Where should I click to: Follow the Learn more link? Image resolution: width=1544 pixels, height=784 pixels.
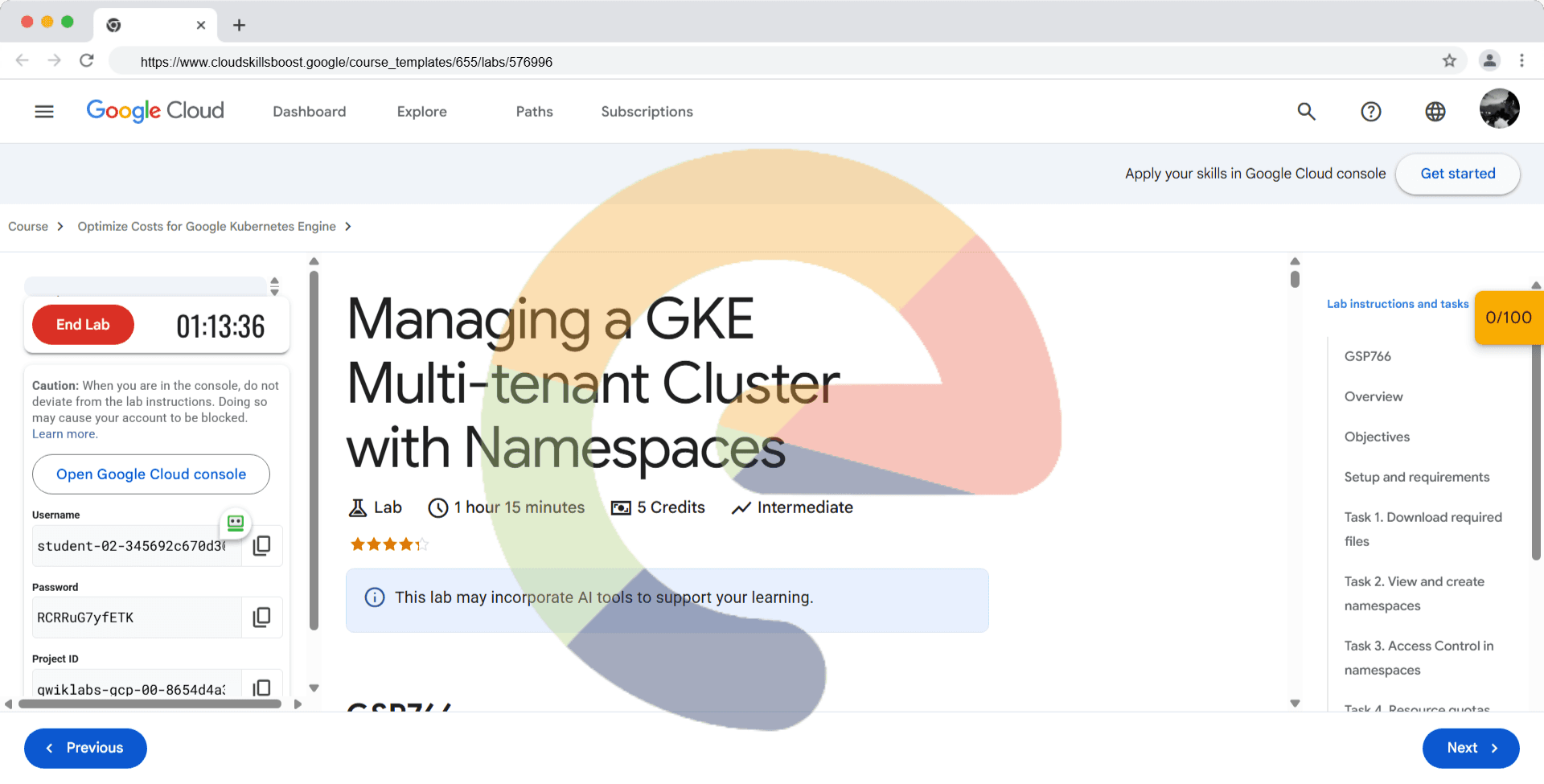(x=64, y=434)
